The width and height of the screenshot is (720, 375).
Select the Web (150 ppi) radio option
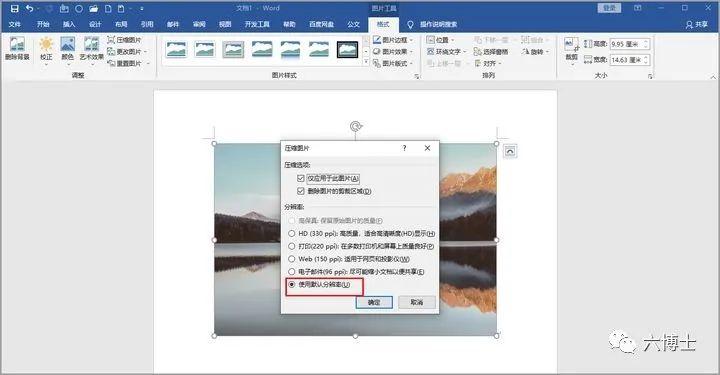click(292, 259)
